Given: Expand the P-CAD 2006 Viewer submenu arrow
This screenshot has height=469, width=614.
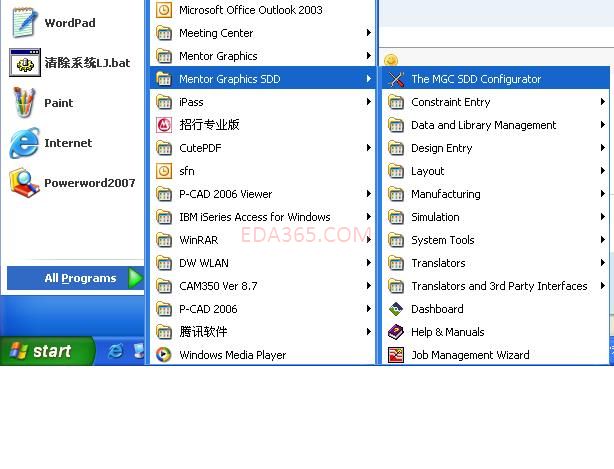Looking at the screenshot, I should (x=368, y=193).
